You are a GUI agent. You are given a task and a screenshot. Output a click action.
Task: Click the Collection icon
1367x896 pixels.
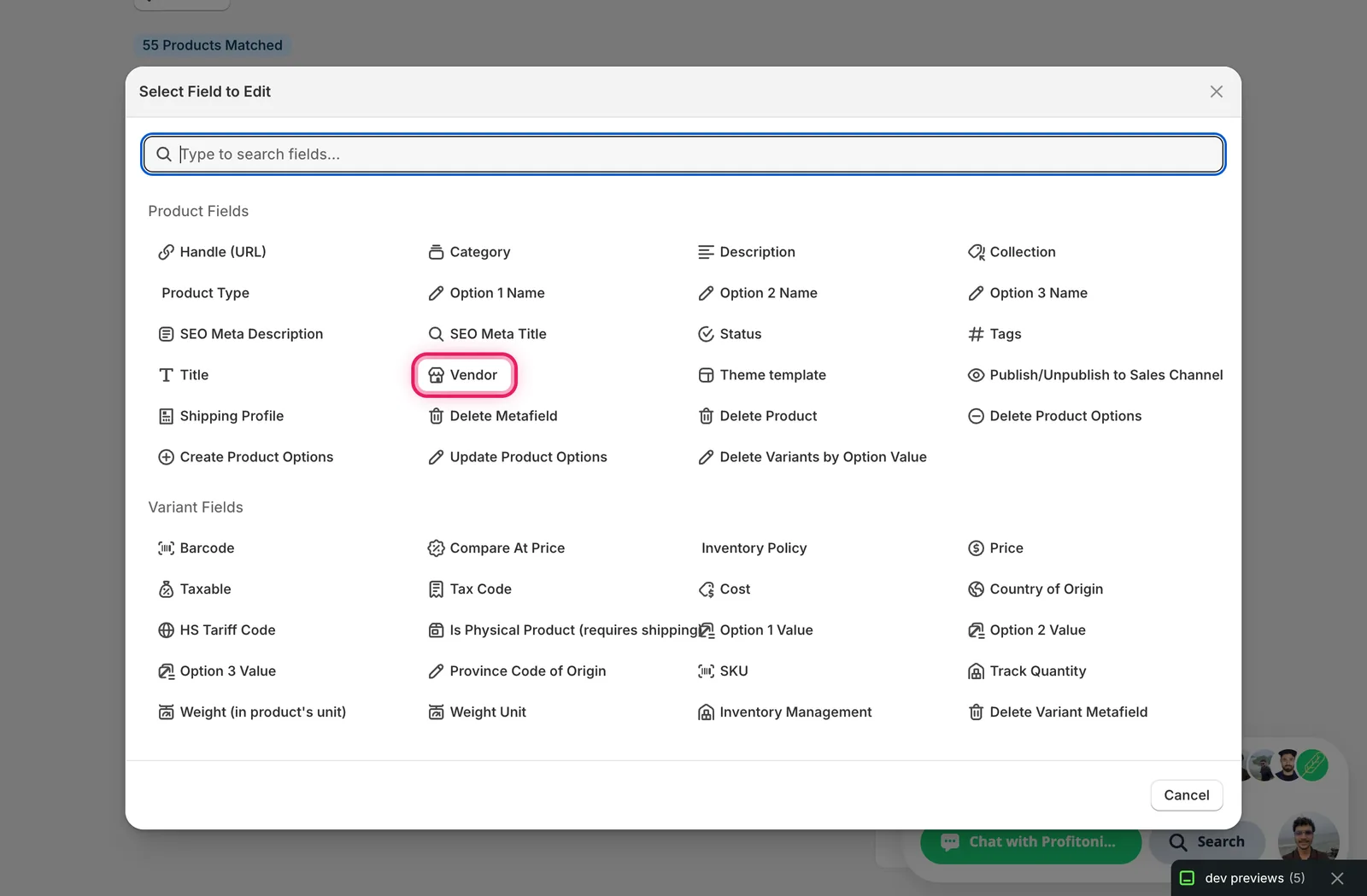tap(976, 252)
